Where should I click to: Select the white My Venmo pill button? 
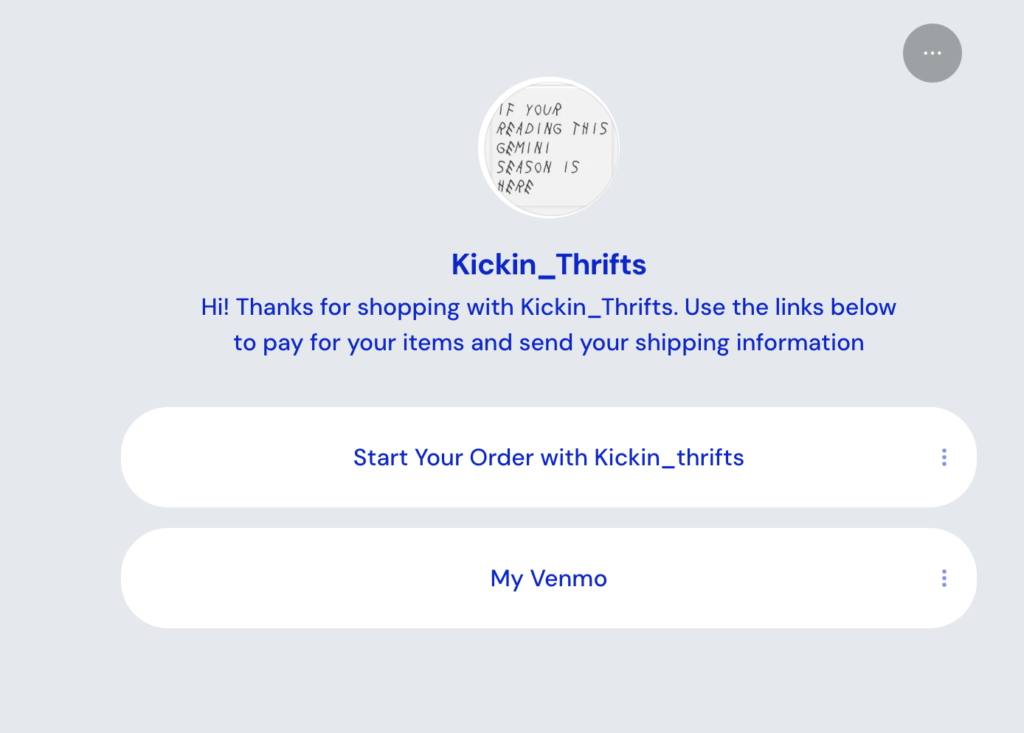549,578
